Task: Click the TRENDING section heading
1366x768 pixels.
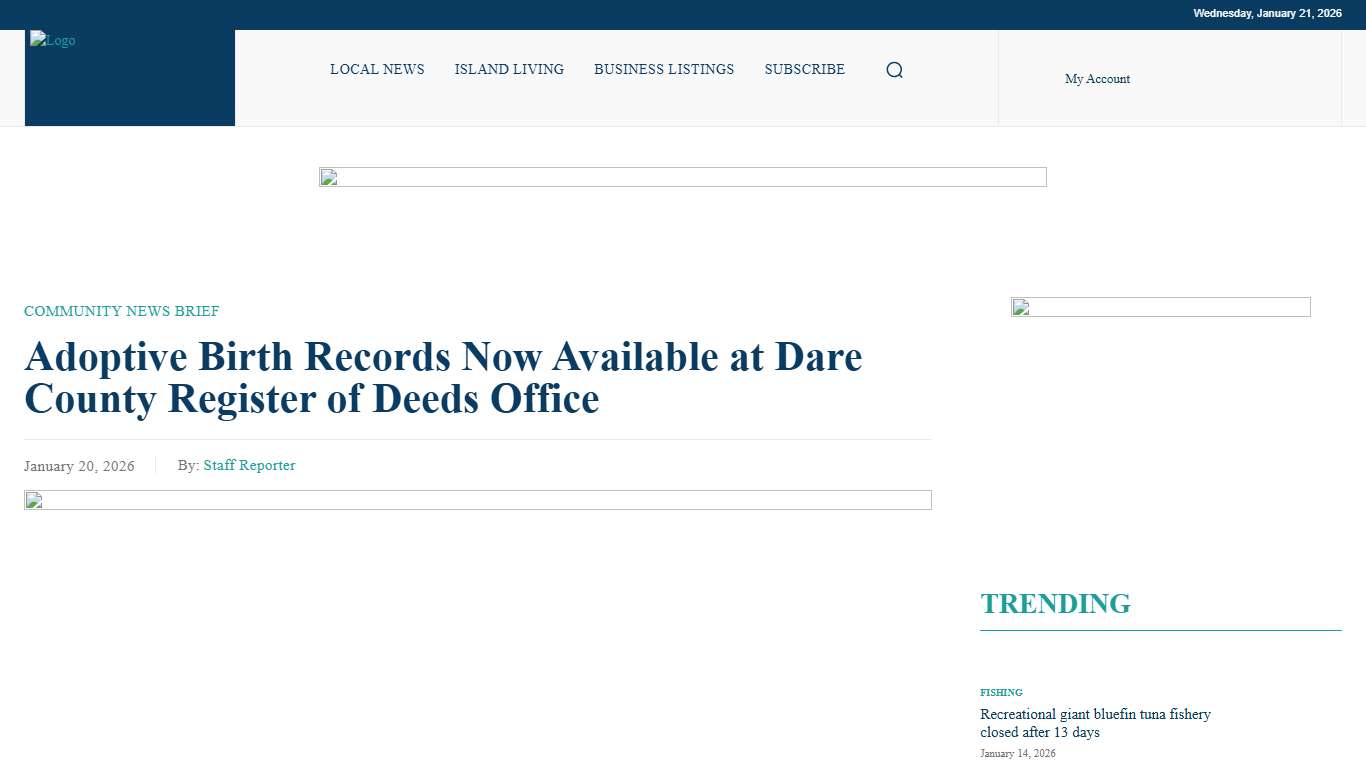Action: 1056,603
